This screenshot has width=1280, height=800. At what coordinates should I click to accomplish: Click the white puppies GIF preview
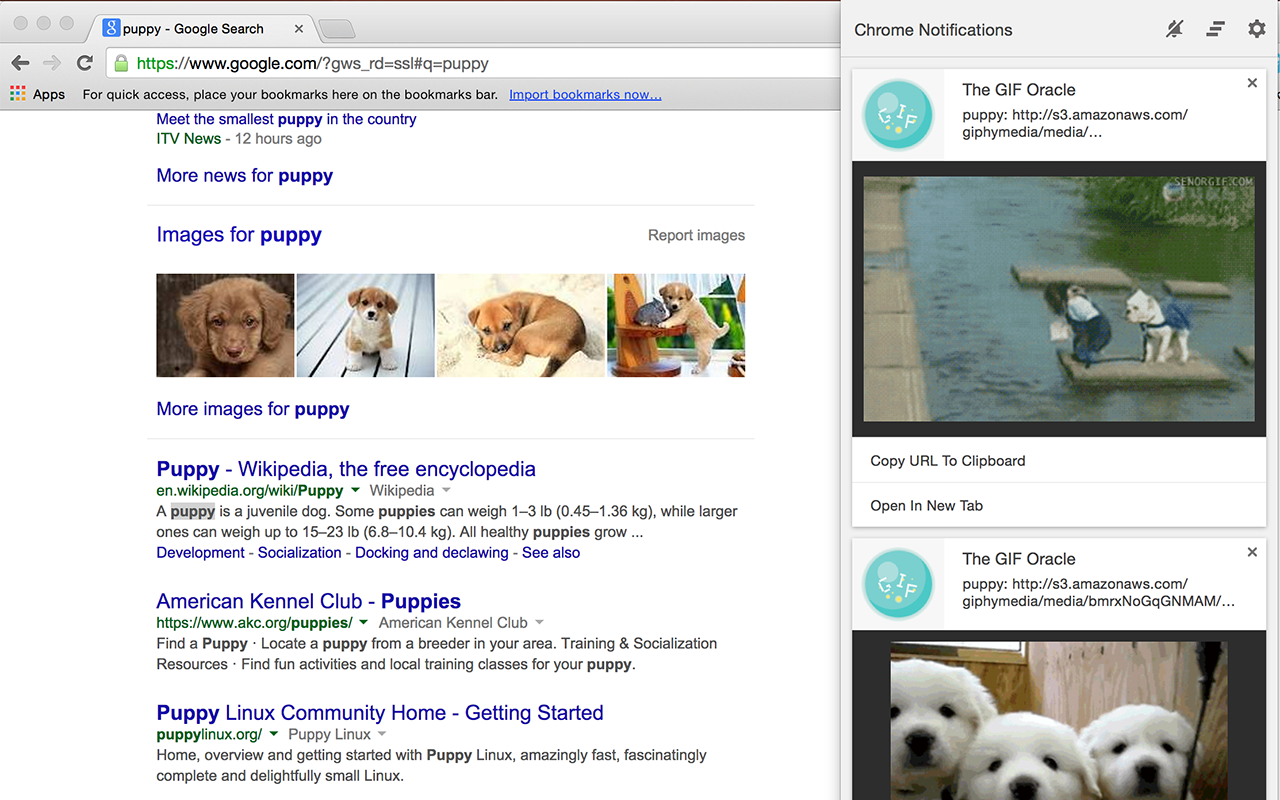[x=1059, y=720]
